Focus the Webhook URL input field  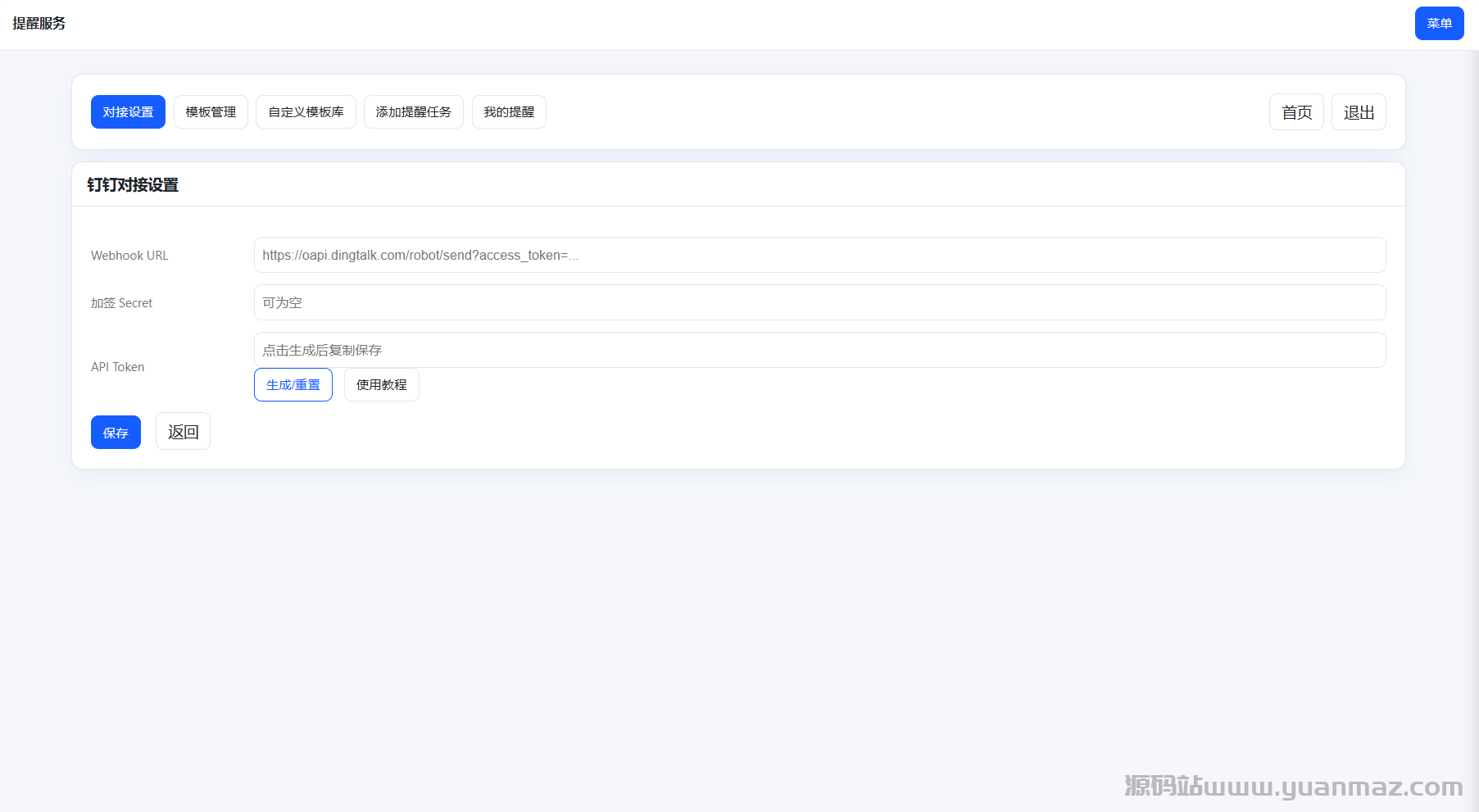pos(819,255)
